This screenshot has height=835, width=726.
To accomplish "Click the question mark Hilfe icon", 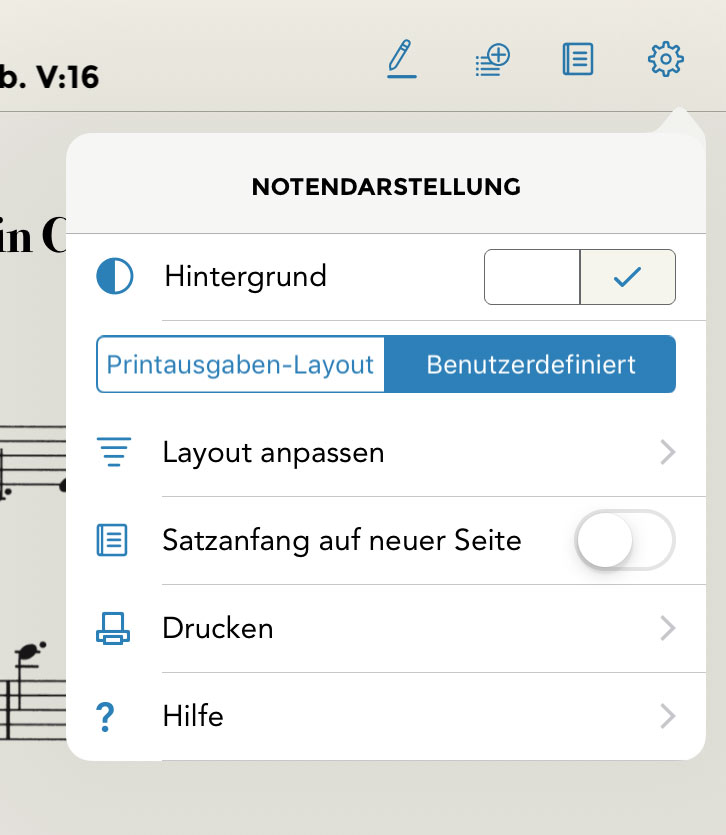I will point(107,717).
